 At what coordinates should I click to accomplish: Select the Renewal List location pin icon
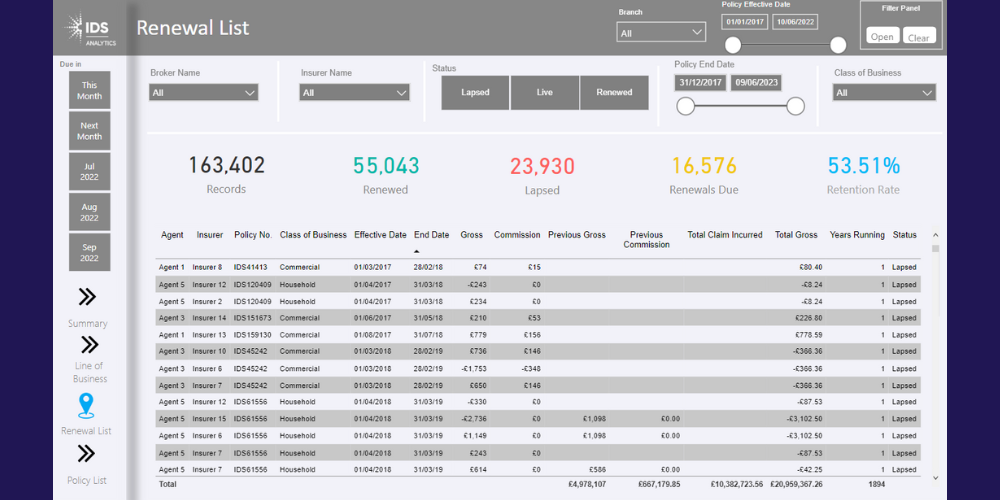[86, 405]
